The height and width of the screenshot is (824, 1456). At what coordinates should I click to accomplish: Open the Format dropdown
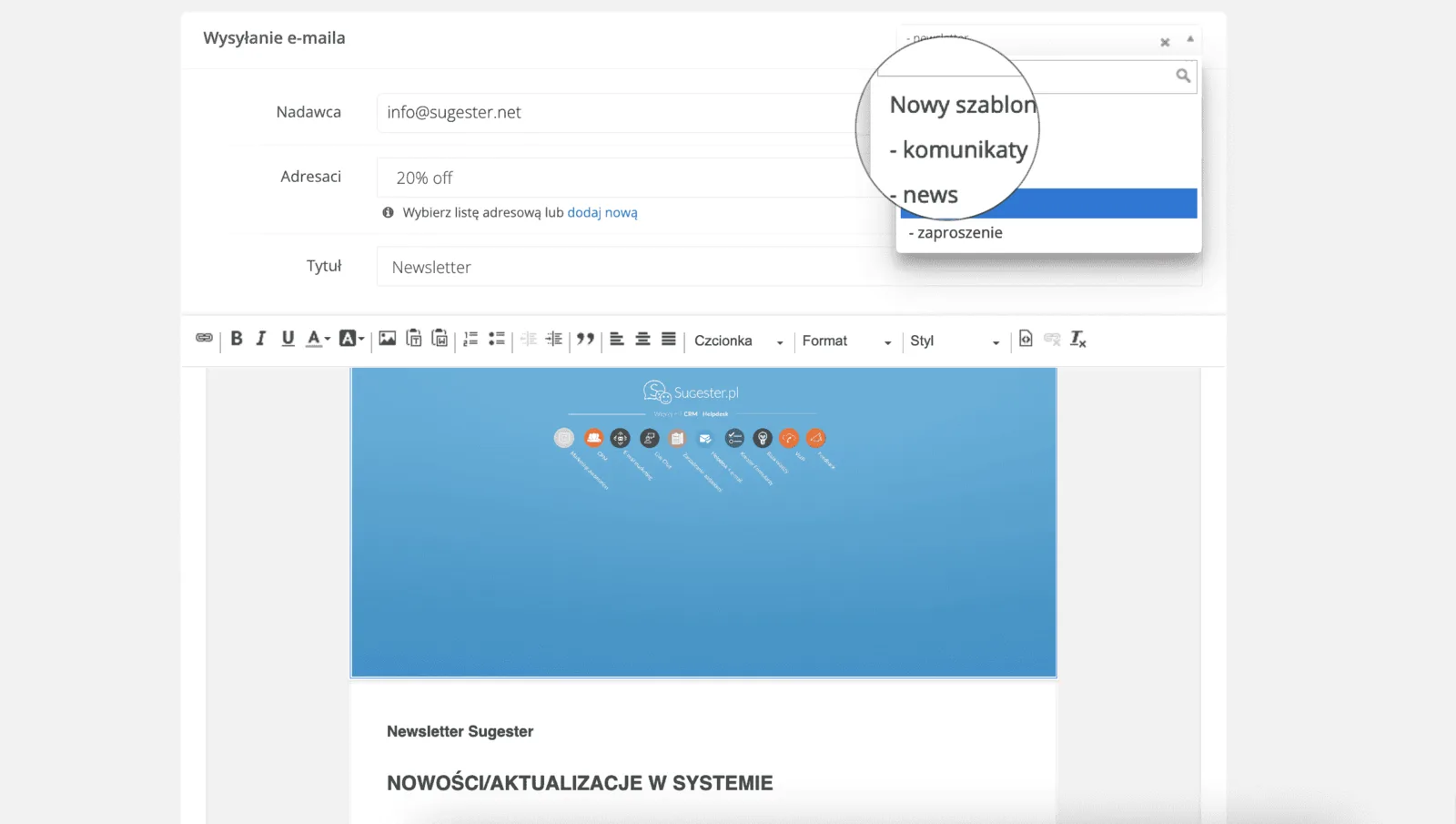pos(846,341)
